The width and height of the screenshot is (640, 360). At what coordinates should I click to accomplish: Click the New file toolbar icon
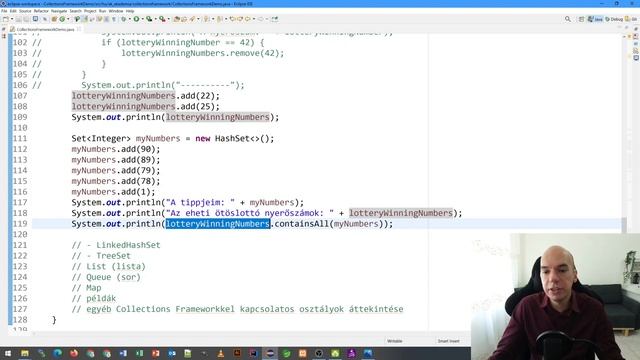click(x=5, y=19)
